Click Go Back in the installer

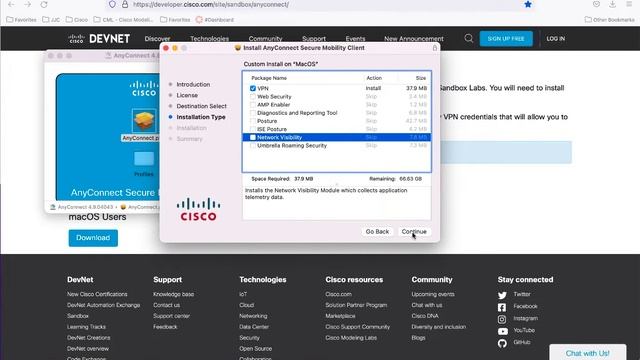[x=377, y=231]
